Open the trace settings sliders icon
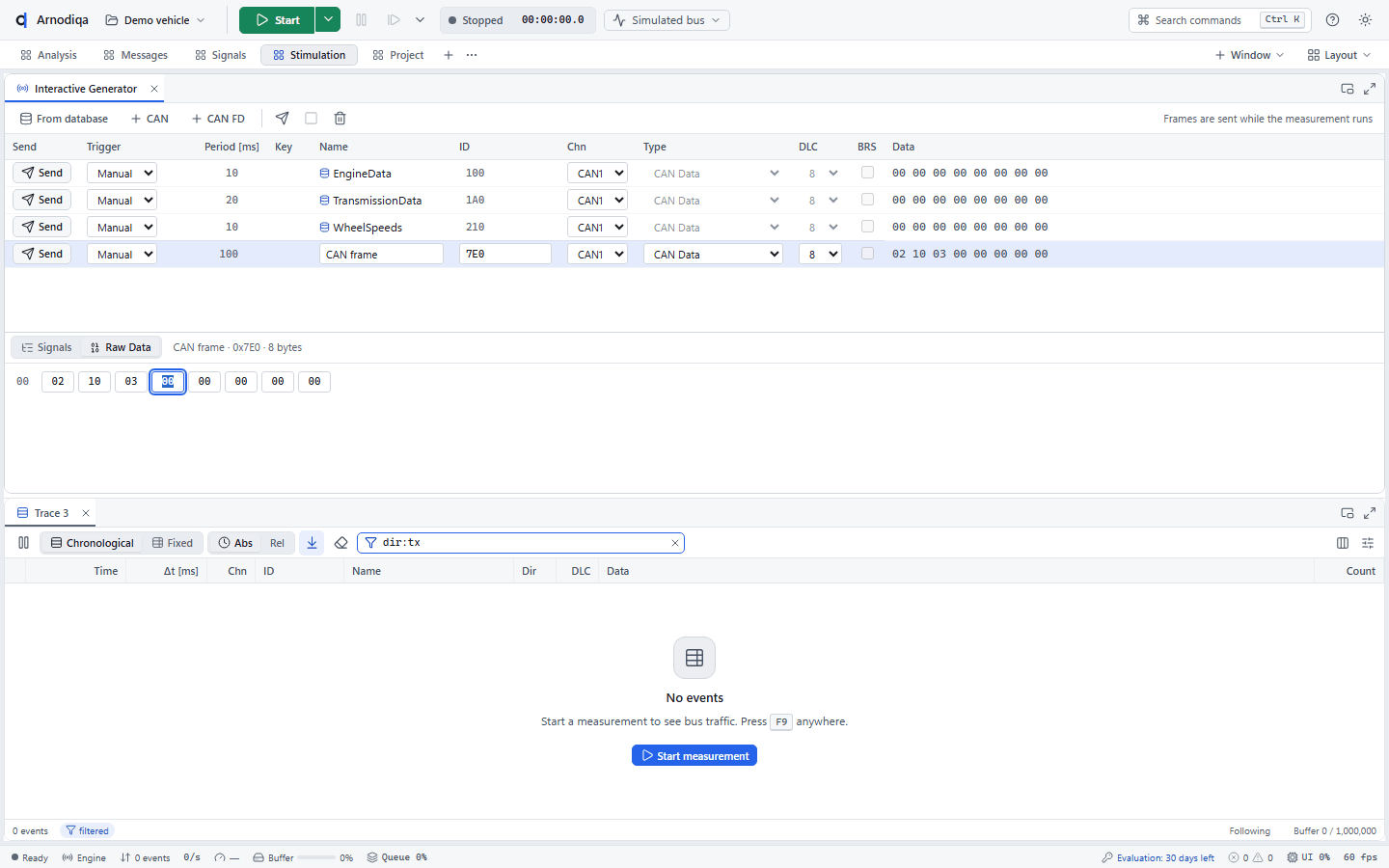The image size is (1389, 868). tap(1368, 543)
